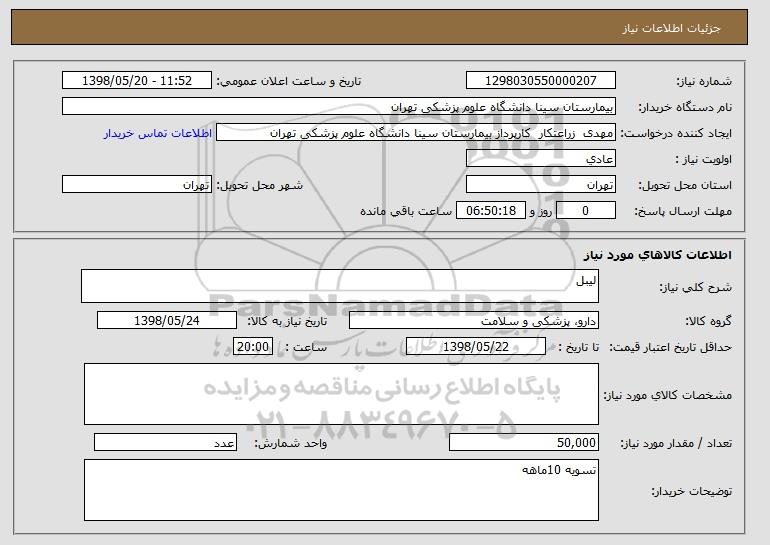Click the request creator name field
Image resolution: width=770 pixels, height=545 pixels.
coord(416,133)
